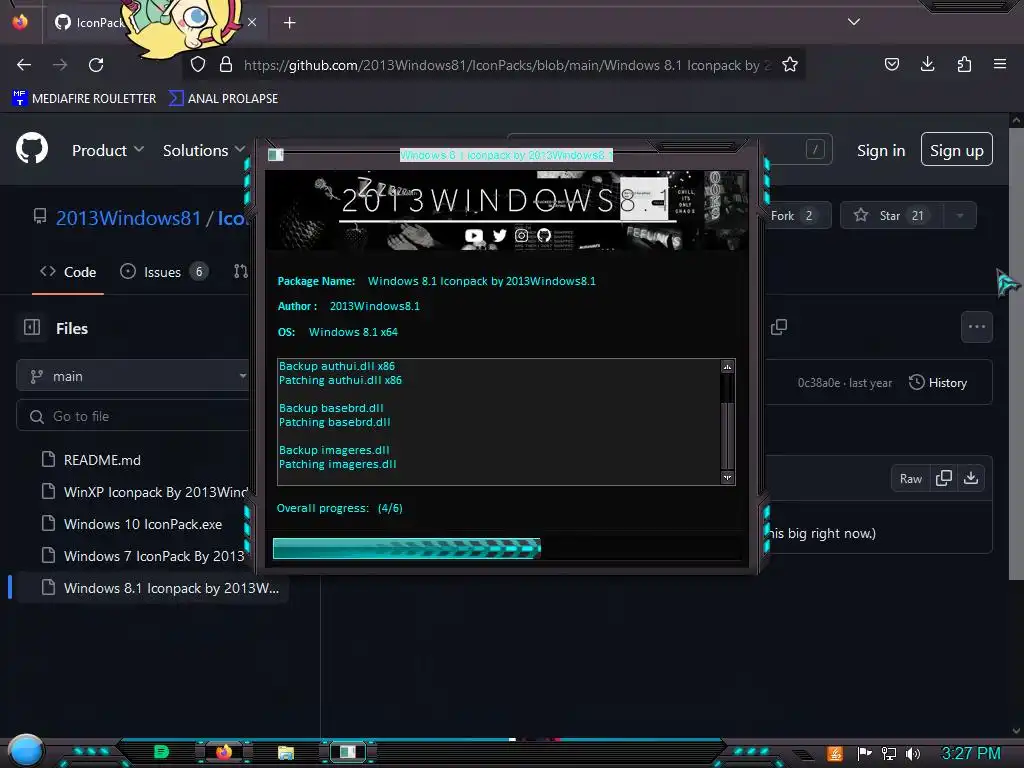This screenshot has height=768, width=1024.
Task: Open README.md in the file tree
Action: (102, 460)
